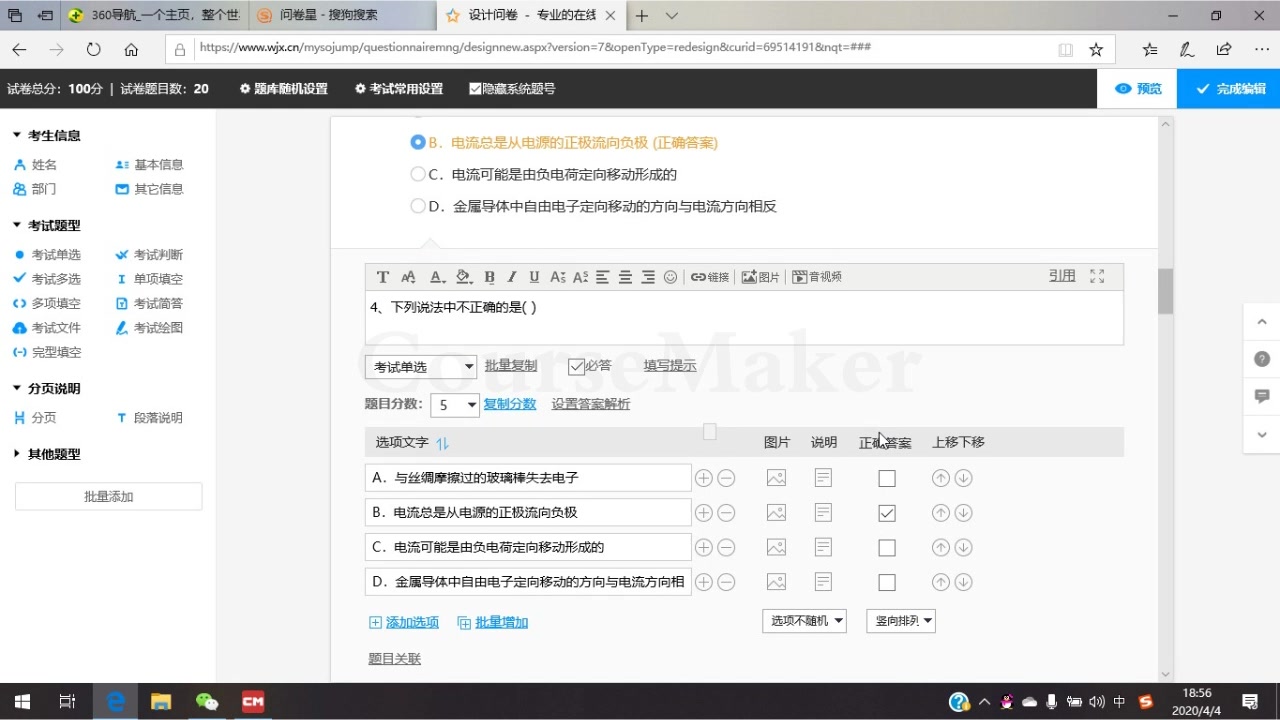
Task: Align text left in editor
Action: click(603, 277)
